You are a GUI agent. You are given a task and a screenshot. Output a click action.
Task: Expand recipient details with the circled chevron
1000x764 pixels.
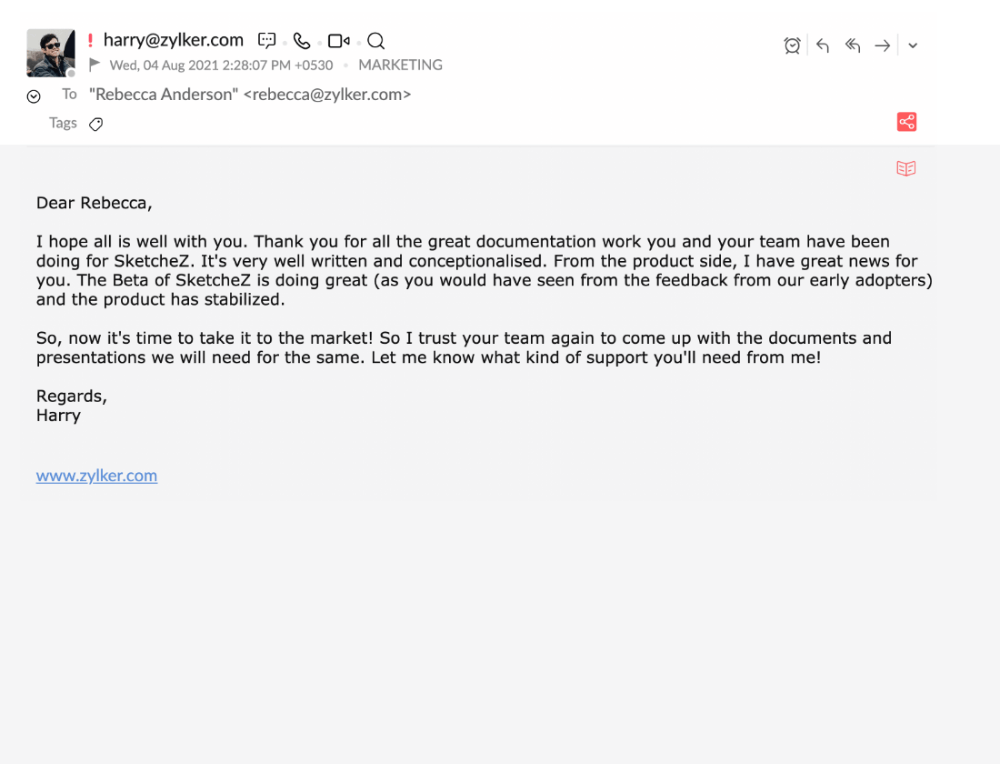click(x=33, y=96)
